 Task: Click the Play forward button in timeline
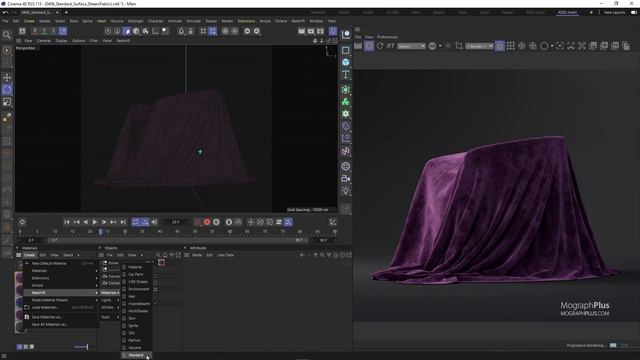point(95,222)
